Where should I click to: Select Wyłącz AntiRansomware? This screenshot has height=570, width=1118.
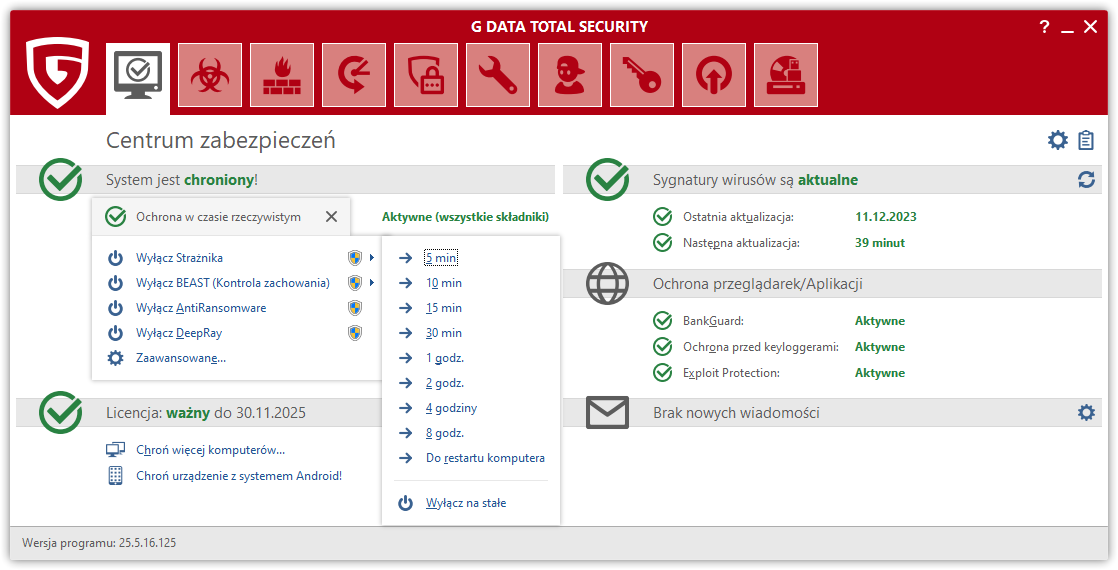tap(201, 308)
